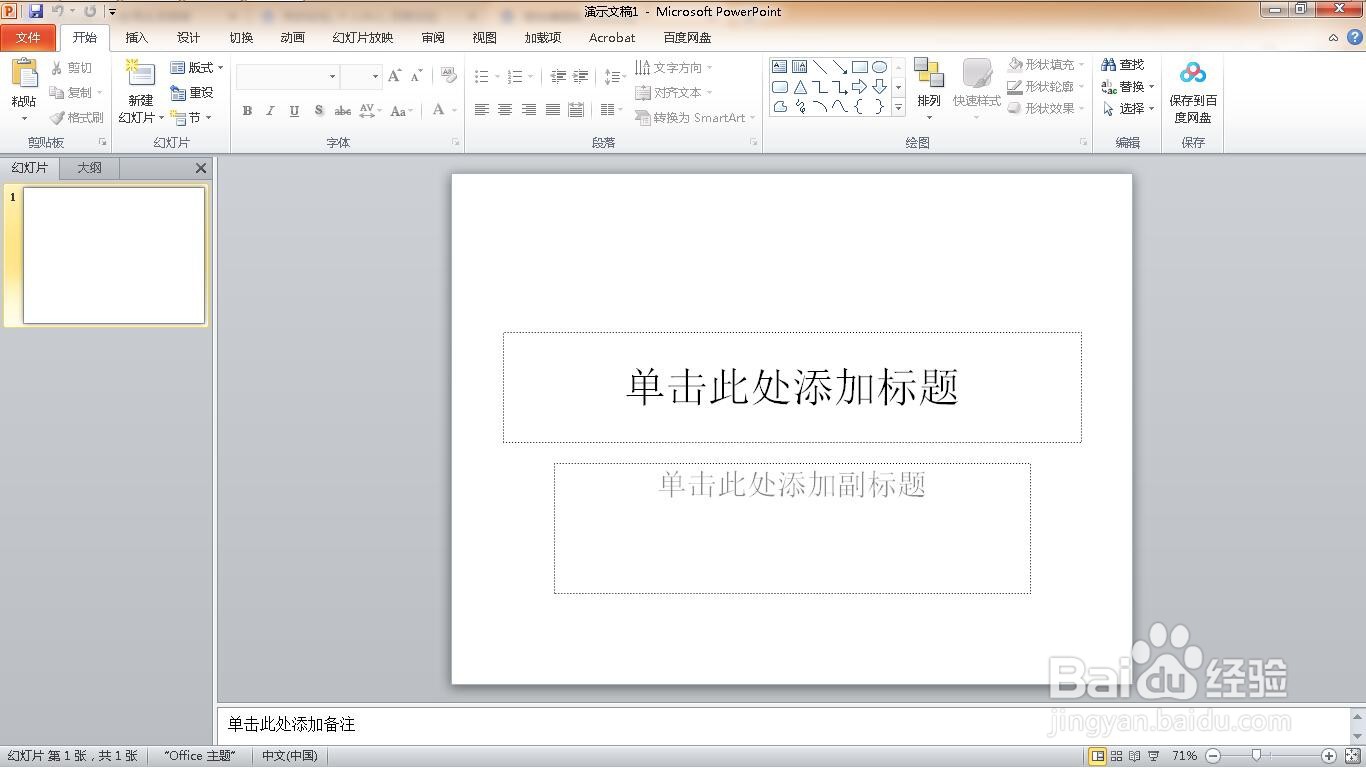Fit slide to current window button
Viewport: 1366px width, 768px height.
pos(1353,756)
